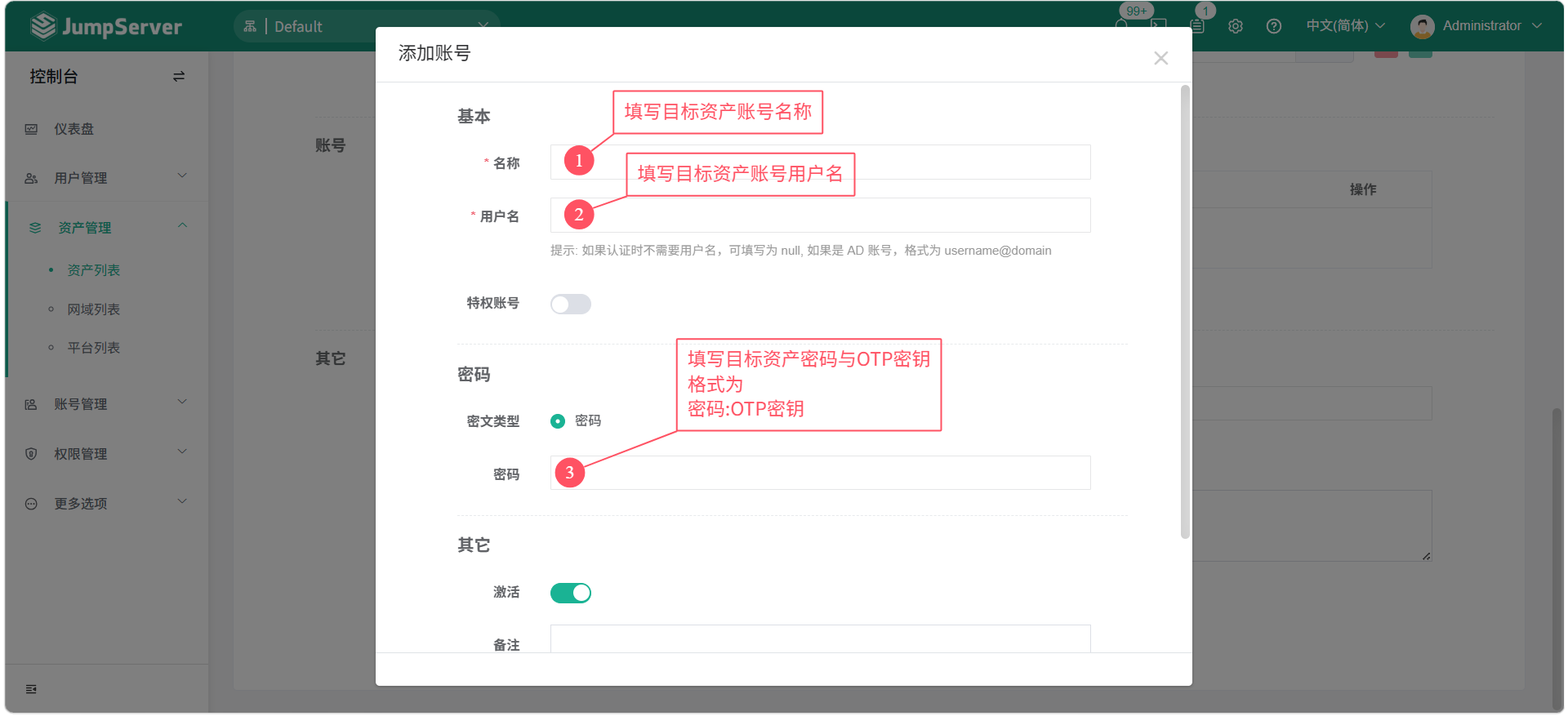The height and width of the screenshot is (716, 1568).
Task: Close the 添加账号 dialog
Action: [x=1160, y=58]
